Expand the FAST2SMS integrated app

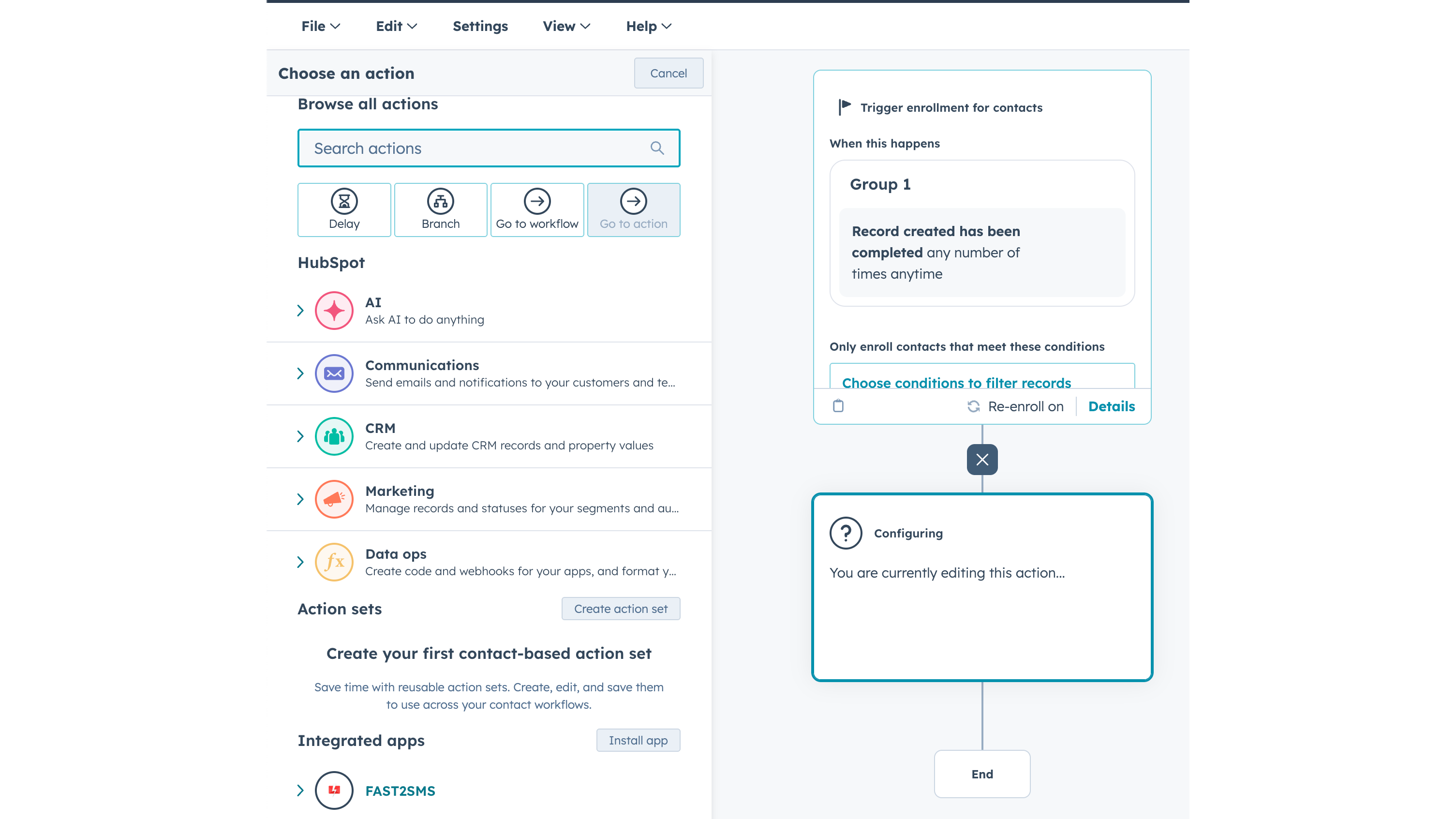(300, 790)
